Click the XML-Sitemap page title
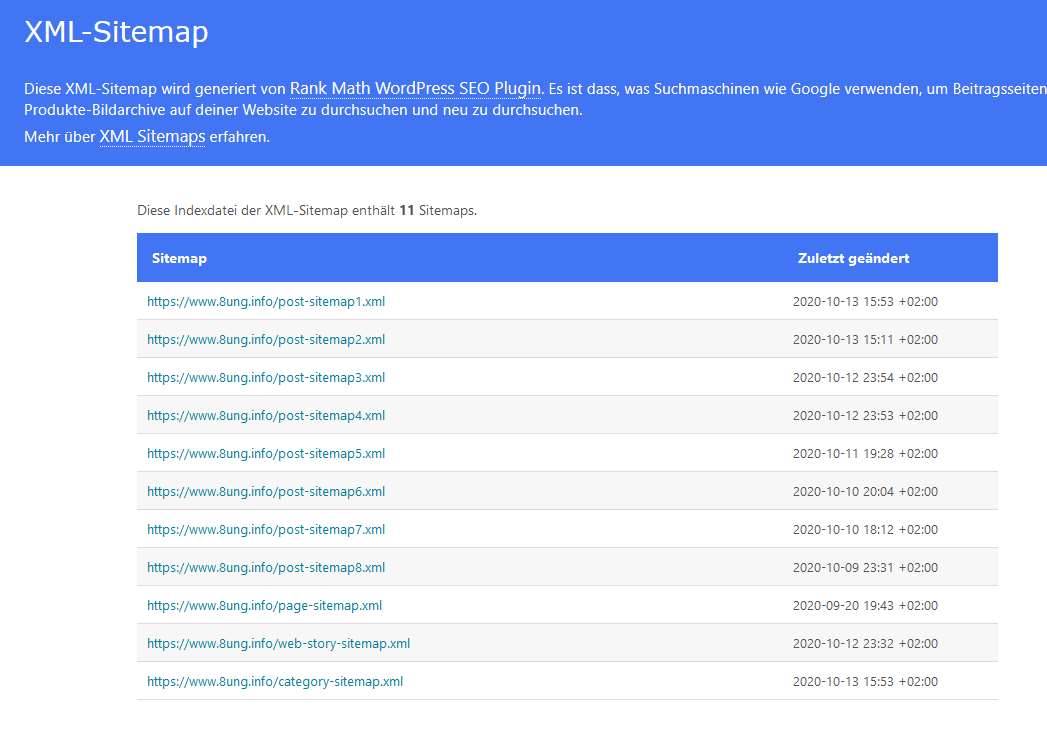The height and width of the screenshot is (744, 1047). click(x=114, y=32)
